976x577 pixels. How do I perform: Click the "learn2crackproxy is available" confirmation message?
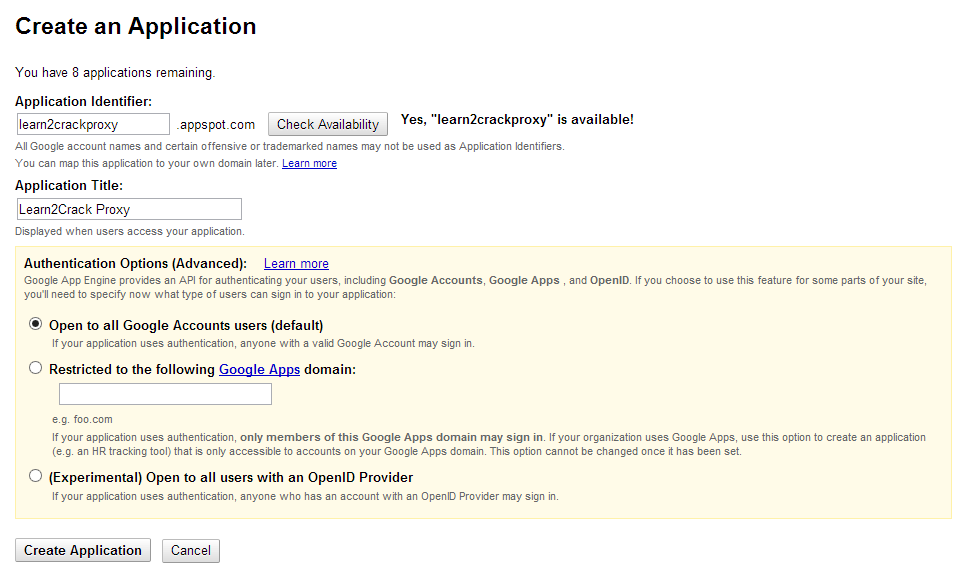517,120
